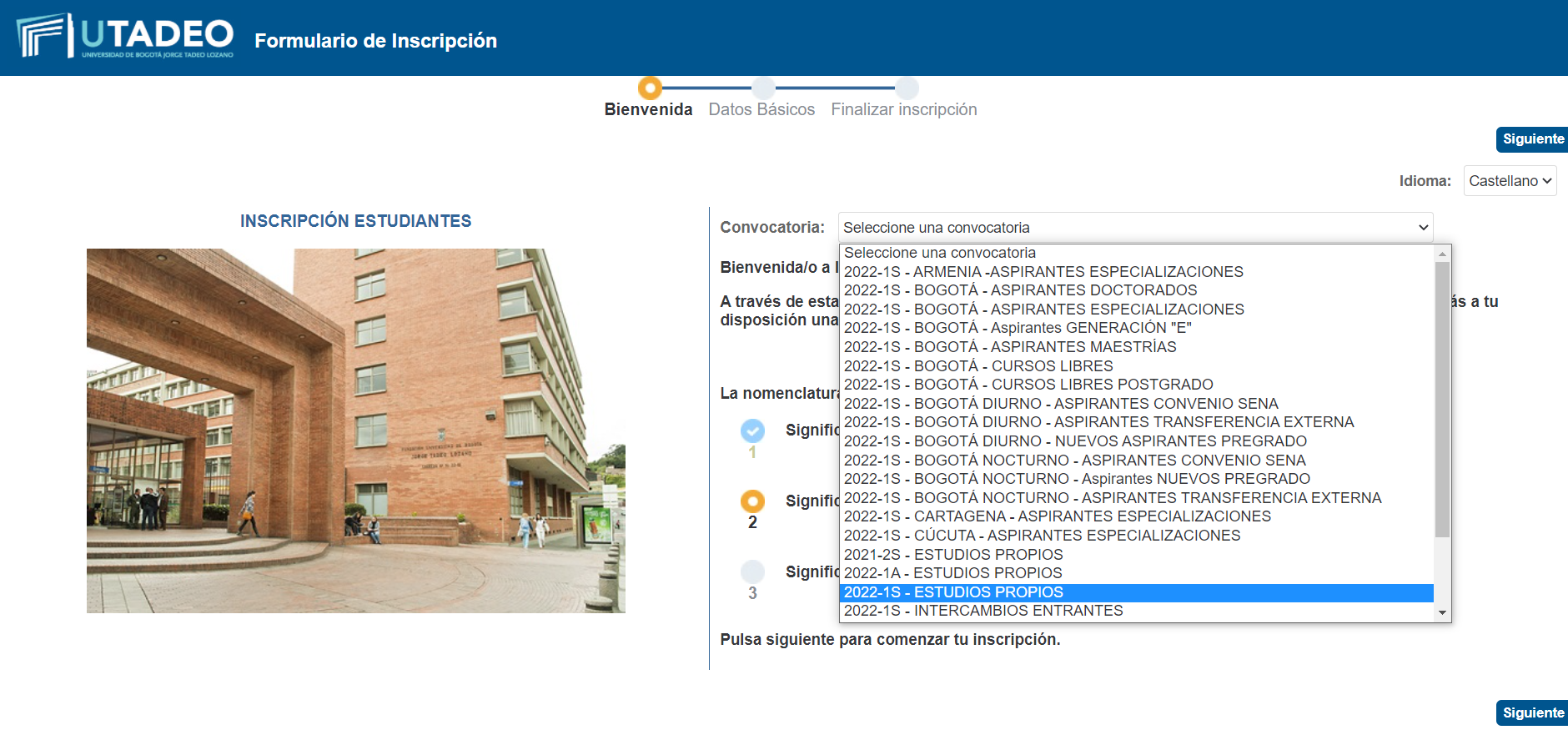Click the orange ring legend icon
The height and width of the screenshot is (730, 1568).
752,501
